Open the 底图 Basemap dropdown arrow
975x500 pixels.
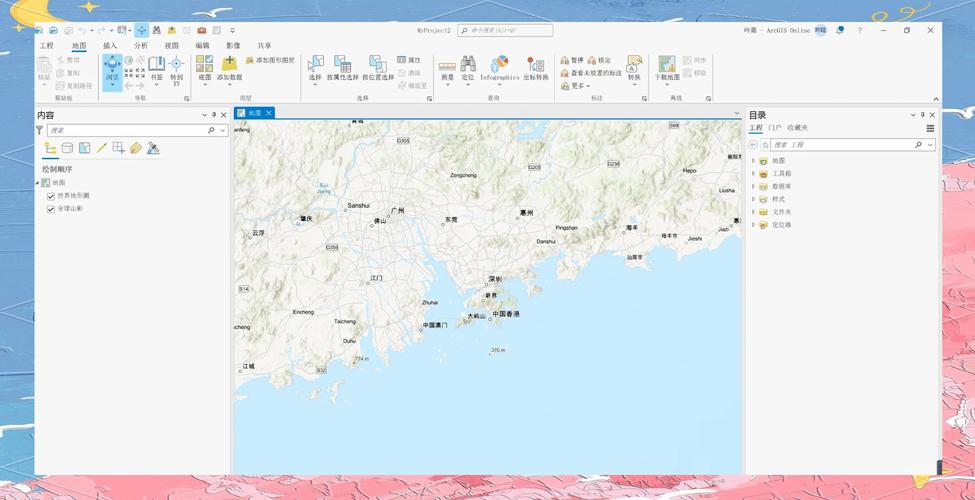tap(205, 85)
